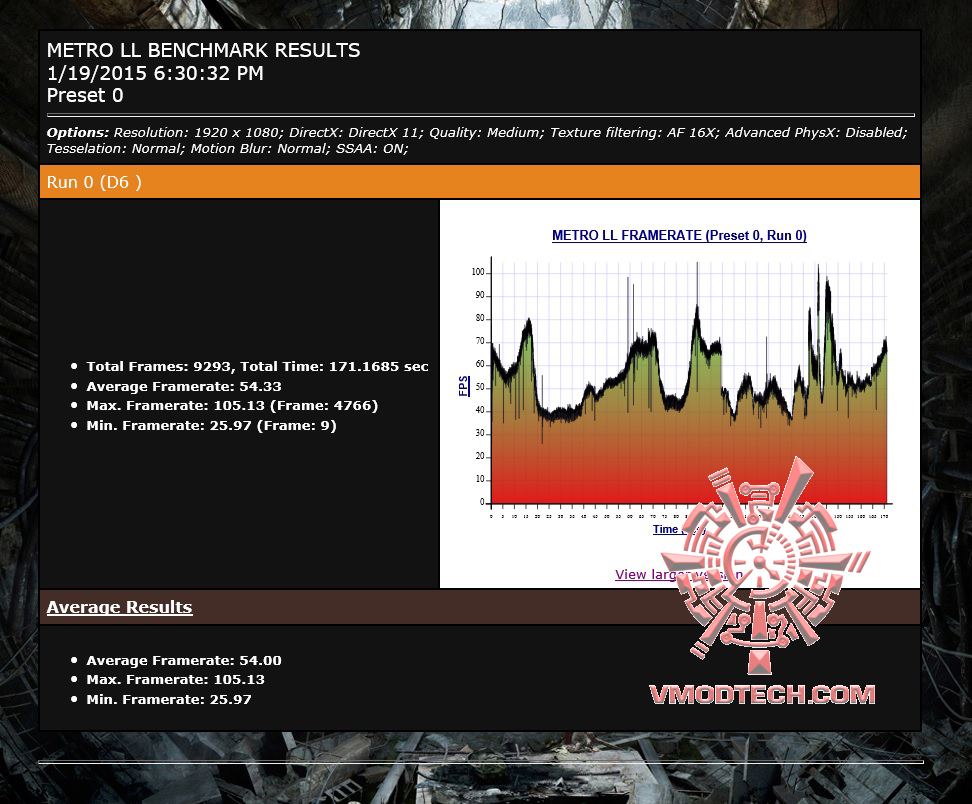Select 'Min. Framerate: 25.97' in Average Results
This screenshot has width=972, height=804.
click(169, 699)
